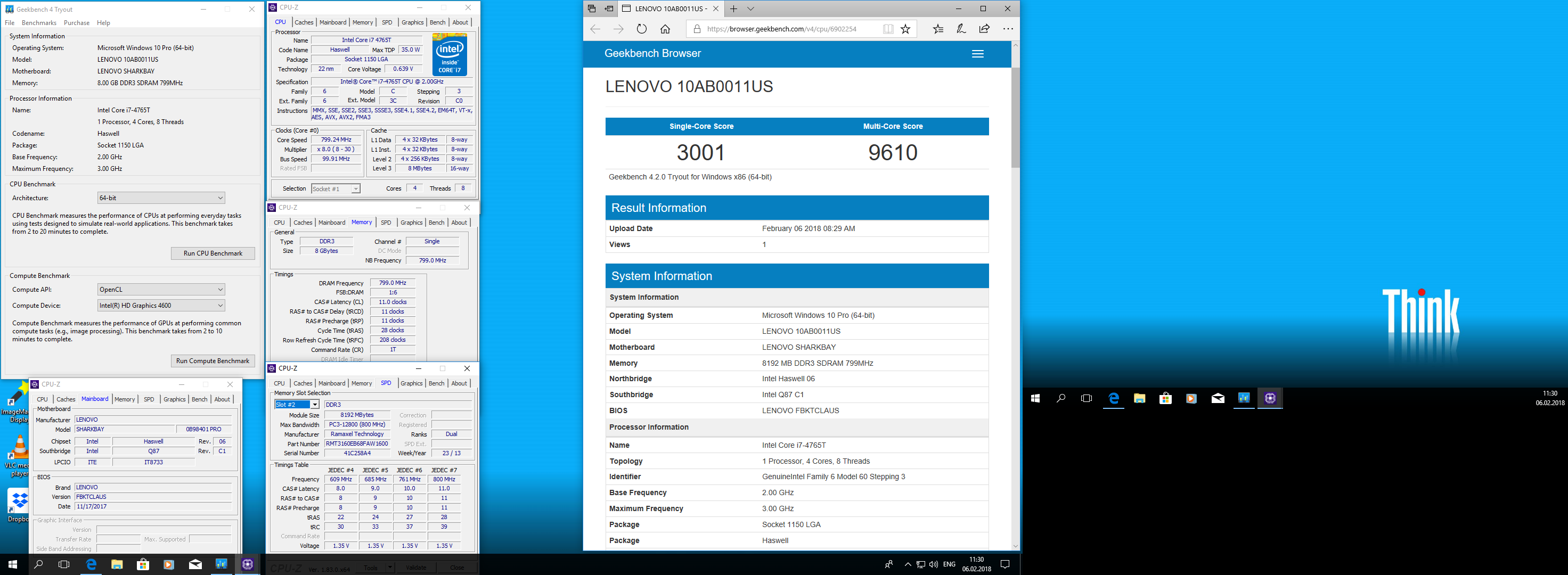1568x575 pixels.
Task: Click the ENG input language indicator
Action: coord(949,565)
